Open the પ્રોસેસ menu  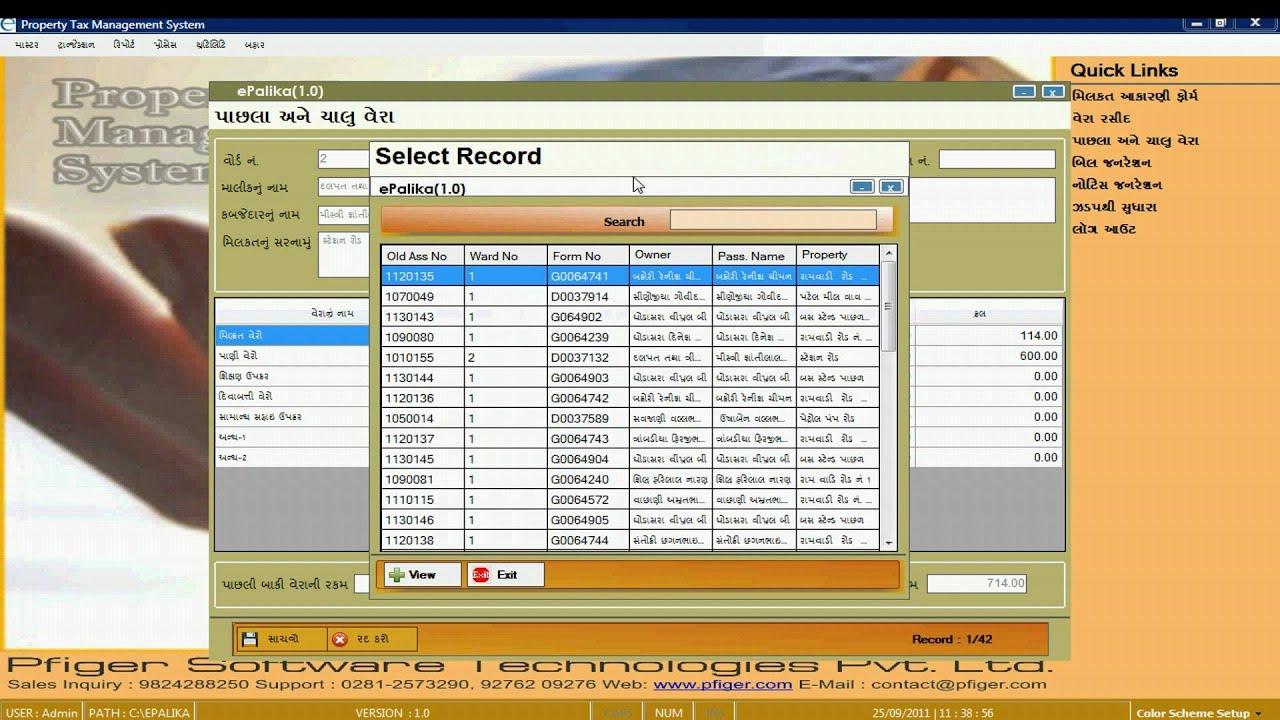[x=165, y=45]
